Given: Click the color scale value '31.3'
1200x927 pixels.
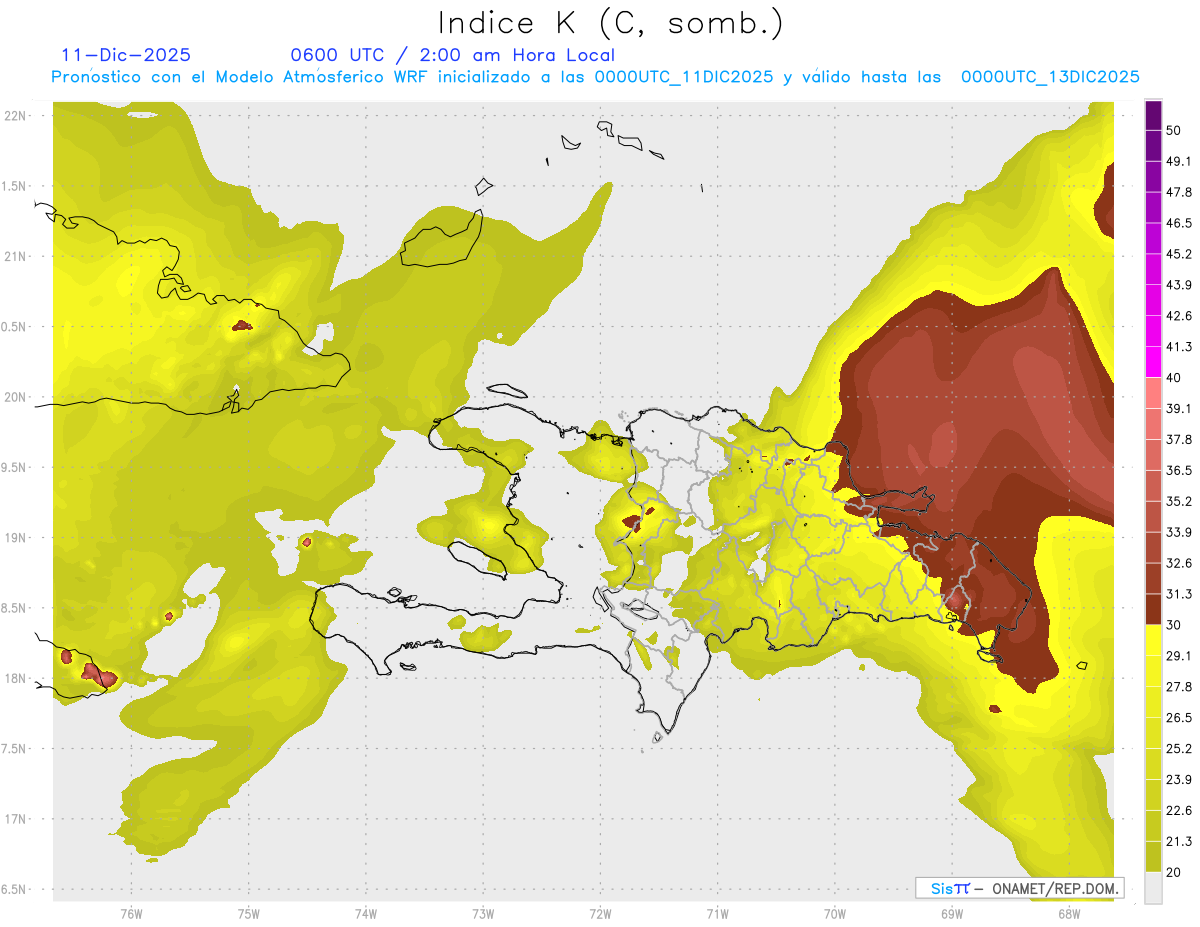Looking at the screenshot, I should (1179, 594).
